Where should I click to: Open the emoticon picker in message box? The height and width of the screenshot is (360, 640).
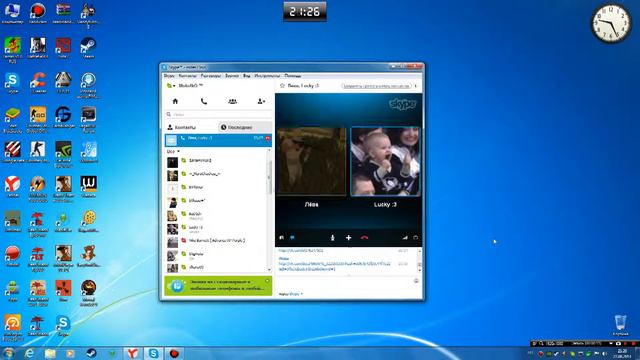point(416,281)
